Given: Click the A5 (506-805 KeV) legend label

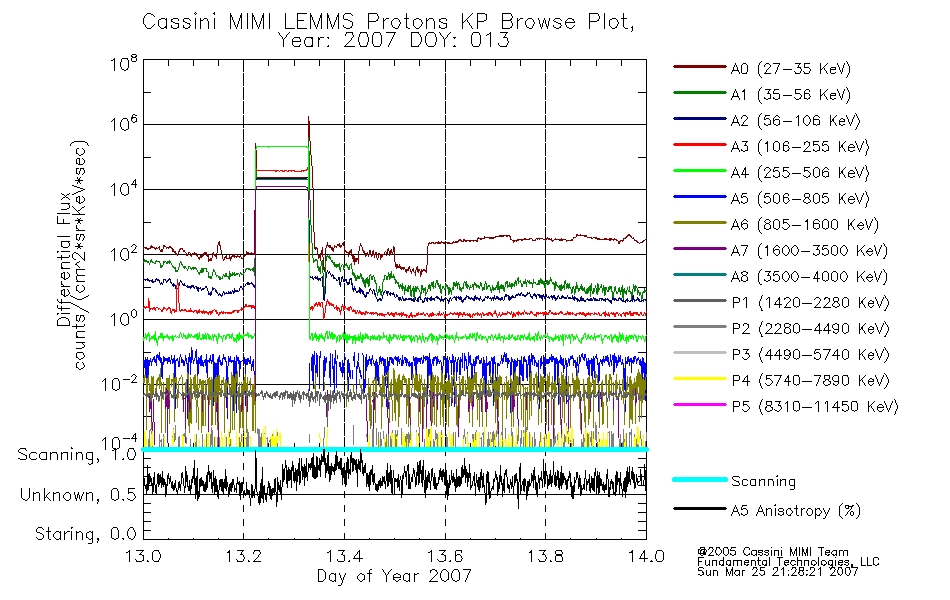Looking at the screenshot, I should [800, 199].
